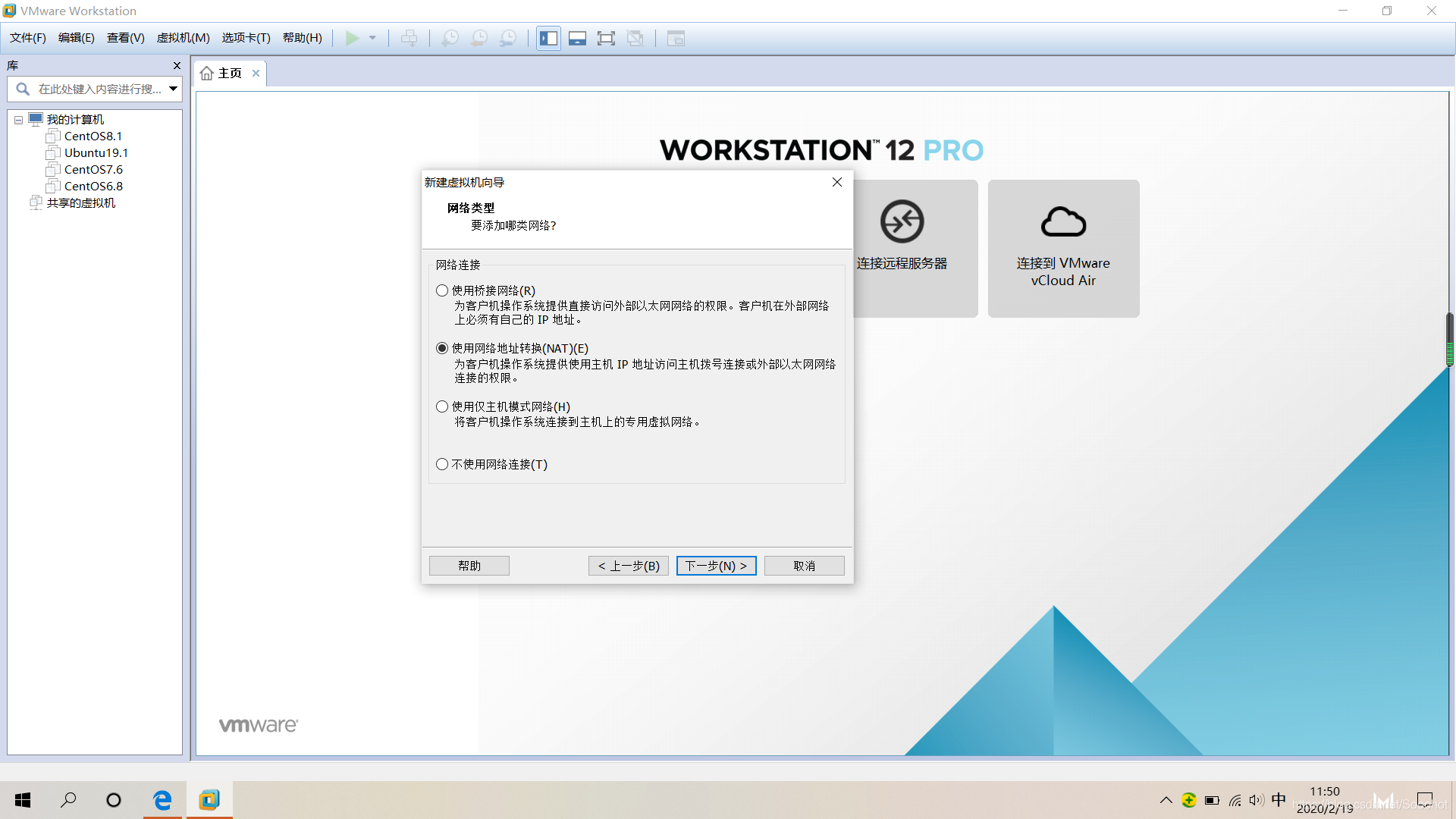The width and height of the screenshot is (1456, 819).
Task: Collapse the 我的计算机 tree node
Action: pyautogui.click(x=18, y=120)
